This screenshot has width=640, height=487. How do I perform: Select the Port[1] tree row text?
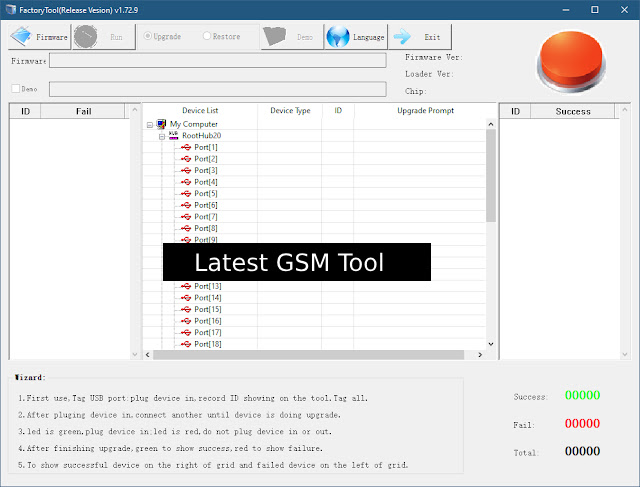[206, 147]
